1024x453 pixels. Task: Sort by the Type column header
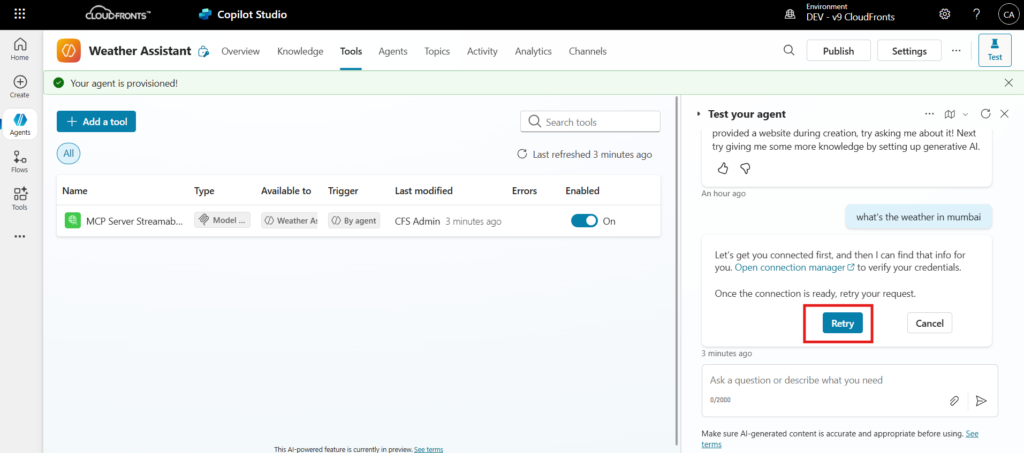click(204, 191)
